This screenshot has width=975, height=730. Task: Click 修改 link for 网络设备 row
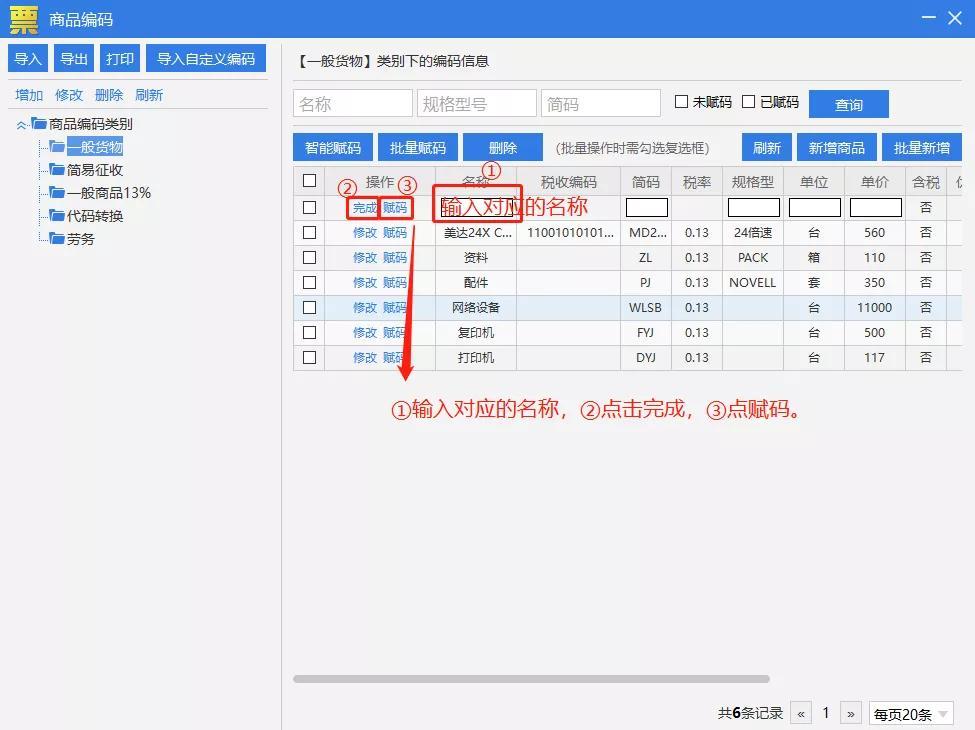point(364,307)
